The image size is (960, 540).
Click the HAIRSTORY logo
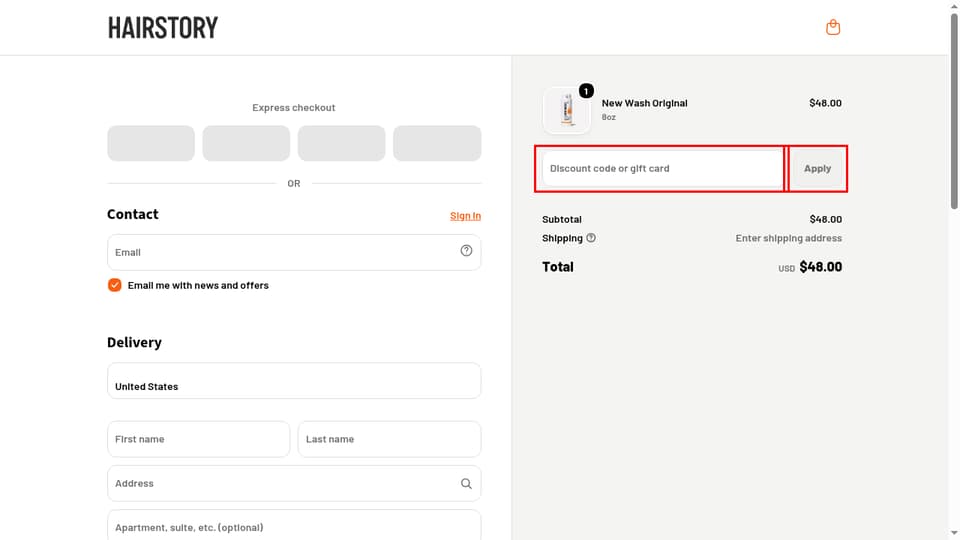[163, 28]
